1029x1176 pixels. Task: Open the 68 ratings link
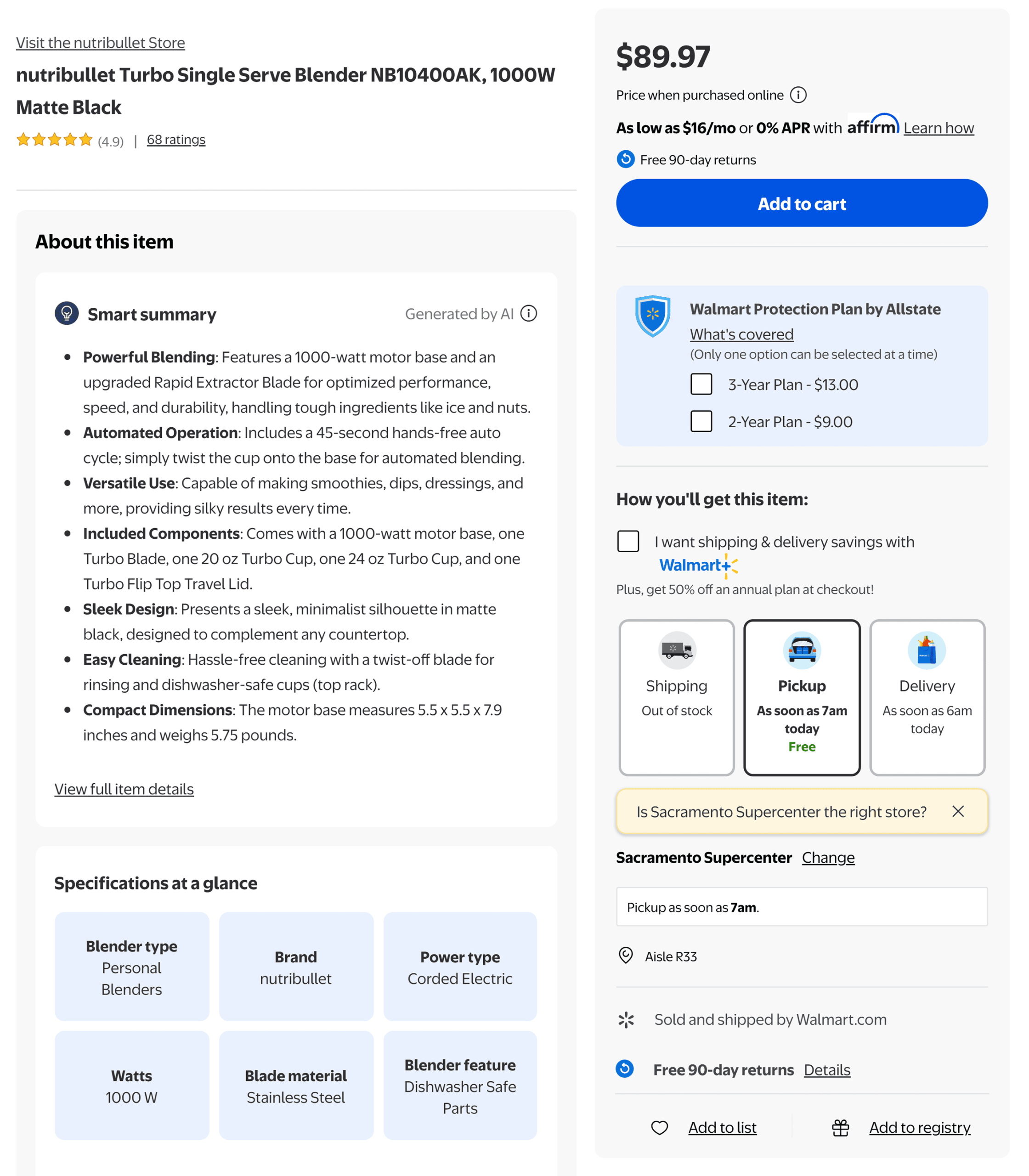(x=175, y=139)
